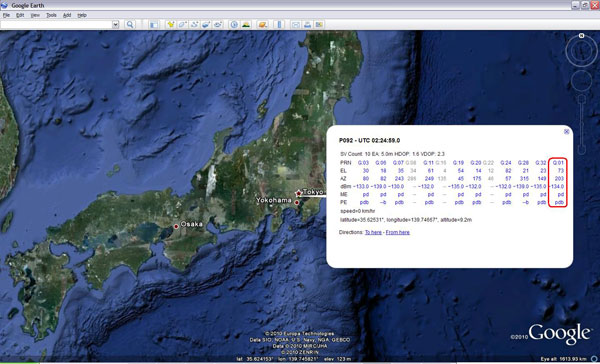Adjust the vertical zoom slider
This screenshot has height=364, width=600.
pyautogui.click(x=582, y=124)
